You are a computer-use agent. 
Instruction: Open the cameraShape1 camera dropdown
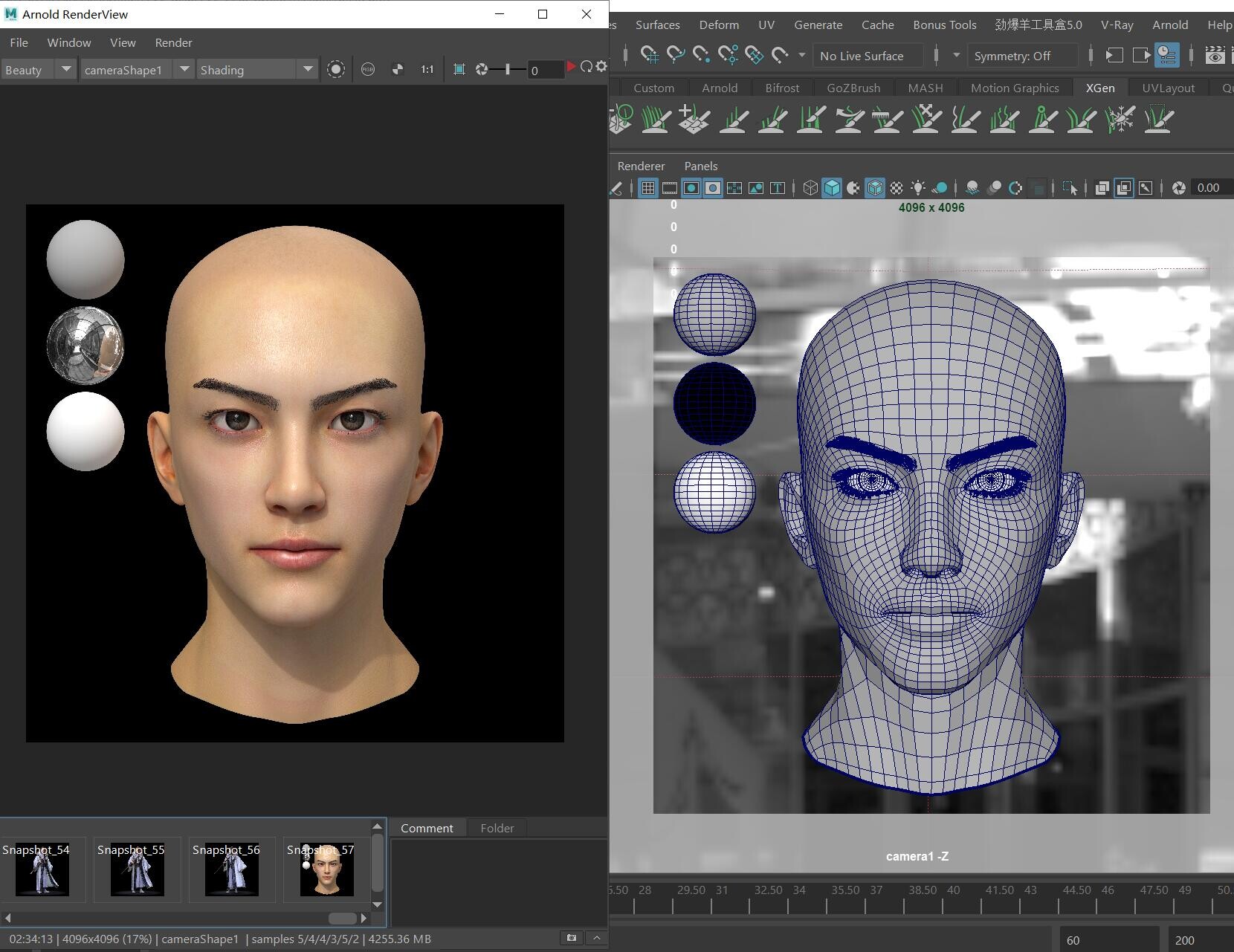[x=137, y=70]
